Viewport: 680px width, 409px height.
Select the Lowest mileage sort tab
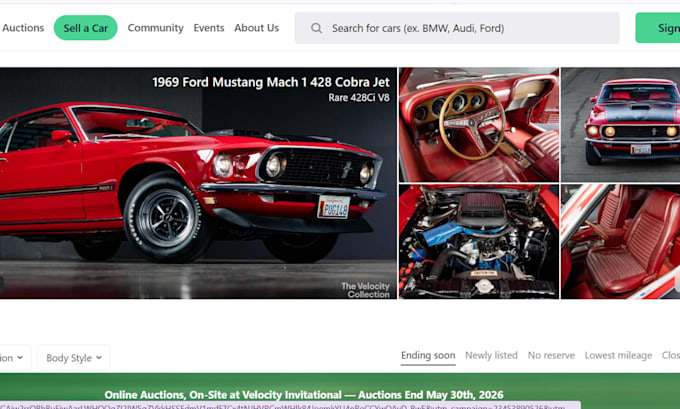point(618,356)
